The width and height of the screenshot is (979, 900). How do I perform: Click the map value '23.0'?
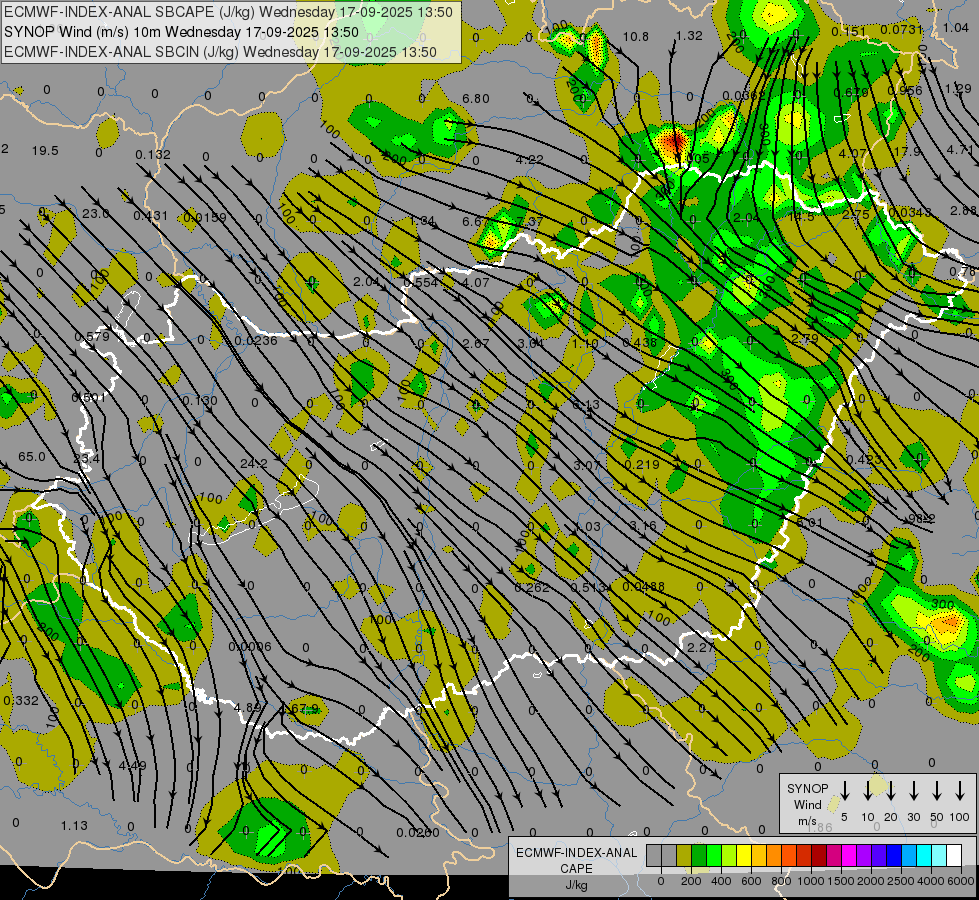pos(96,214)
